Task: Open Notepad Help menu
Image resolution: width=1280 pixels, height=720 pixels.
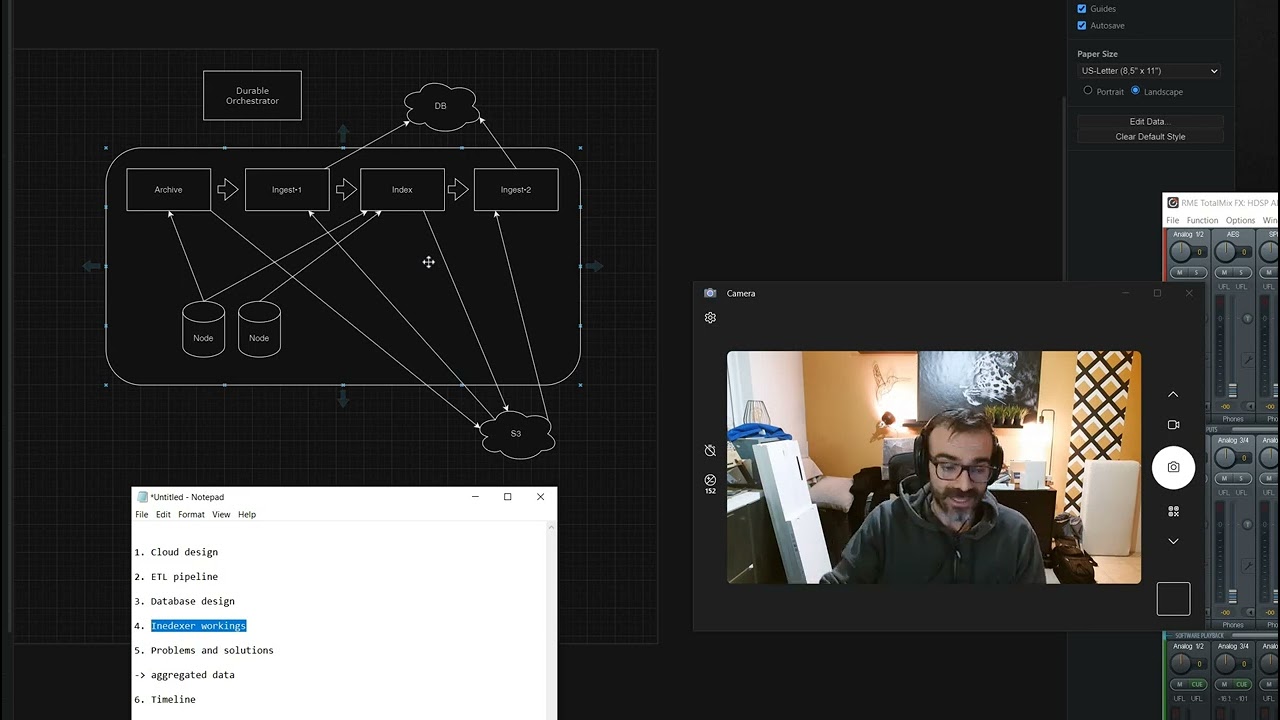Action: point(247,515)
